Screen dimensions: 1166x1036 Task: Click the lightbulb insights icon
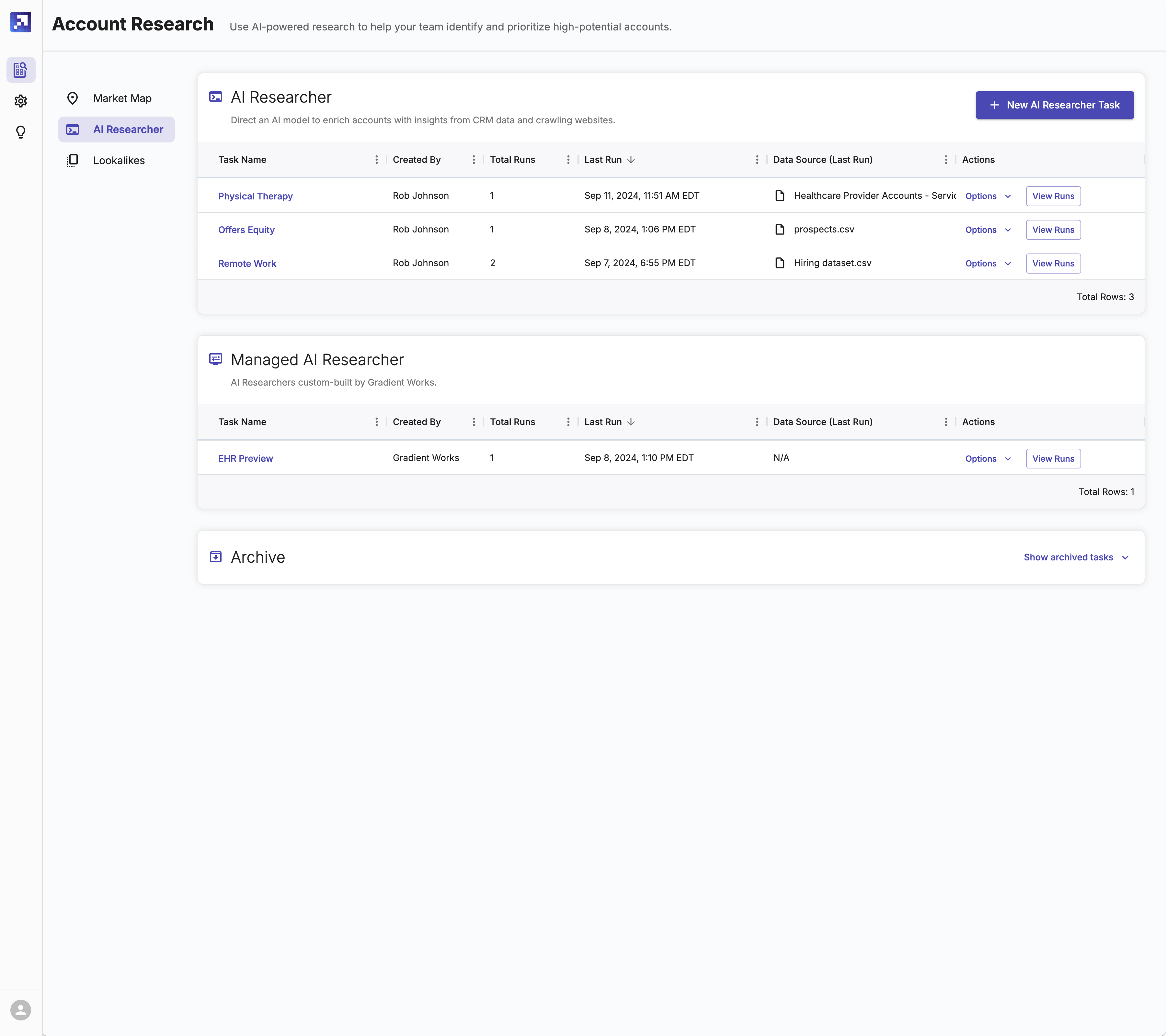pos(20,132)
